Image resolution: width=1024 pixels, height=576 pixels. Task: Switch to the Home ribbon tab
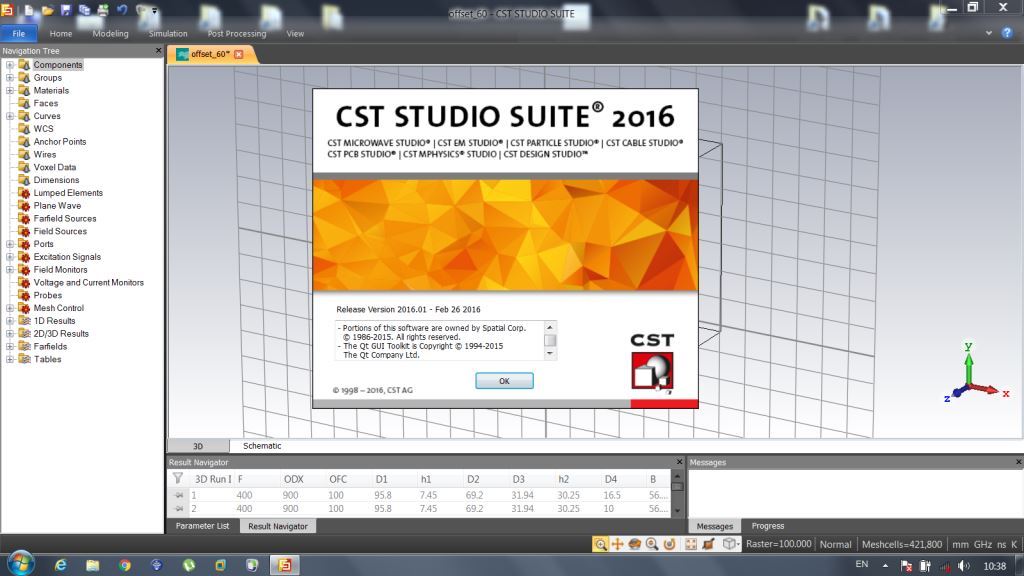[x=61, y=33]
